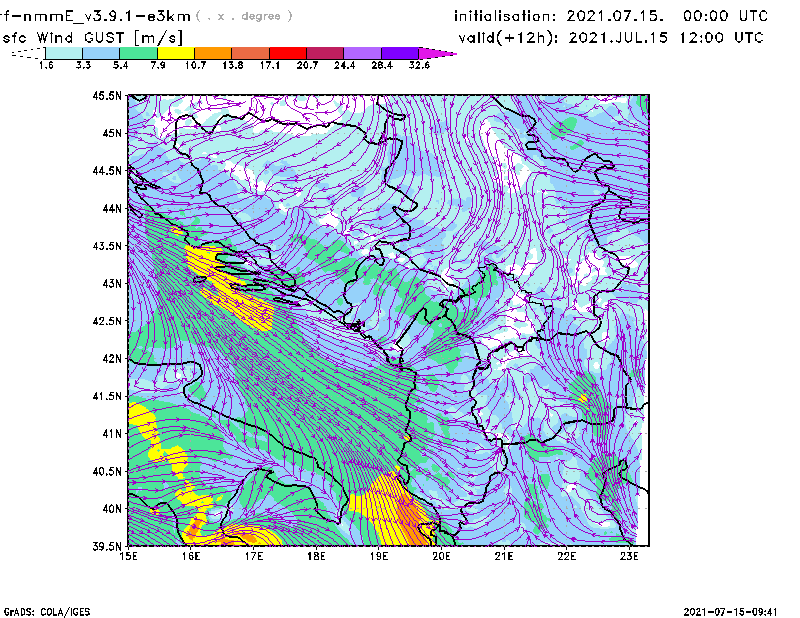Click the '41.5N' latitude label
Viewport: 800px width, 618px height.
point(107,396)
